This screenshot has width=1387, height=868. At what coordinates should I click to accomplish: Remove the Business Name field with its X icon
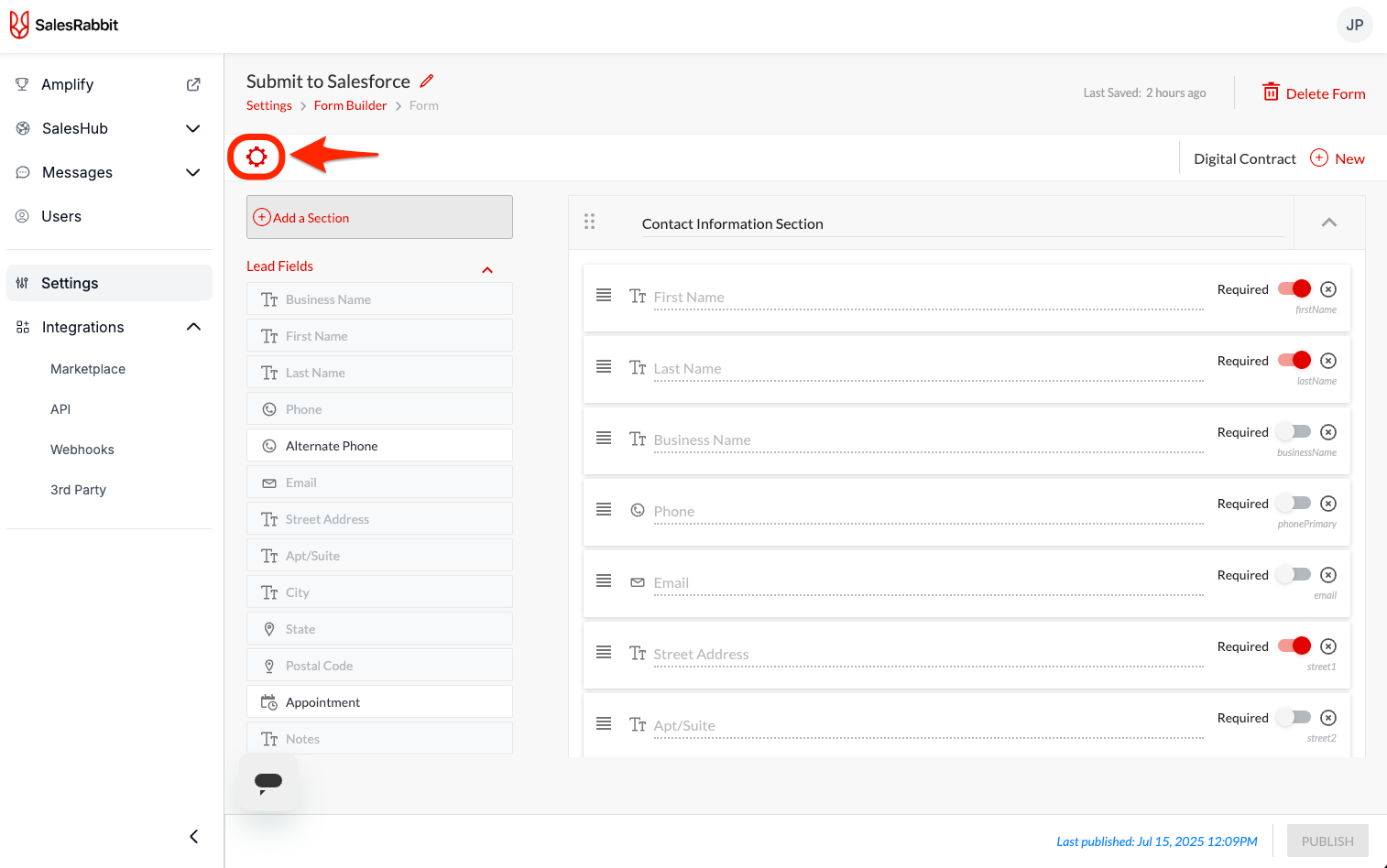[1328, 432]
